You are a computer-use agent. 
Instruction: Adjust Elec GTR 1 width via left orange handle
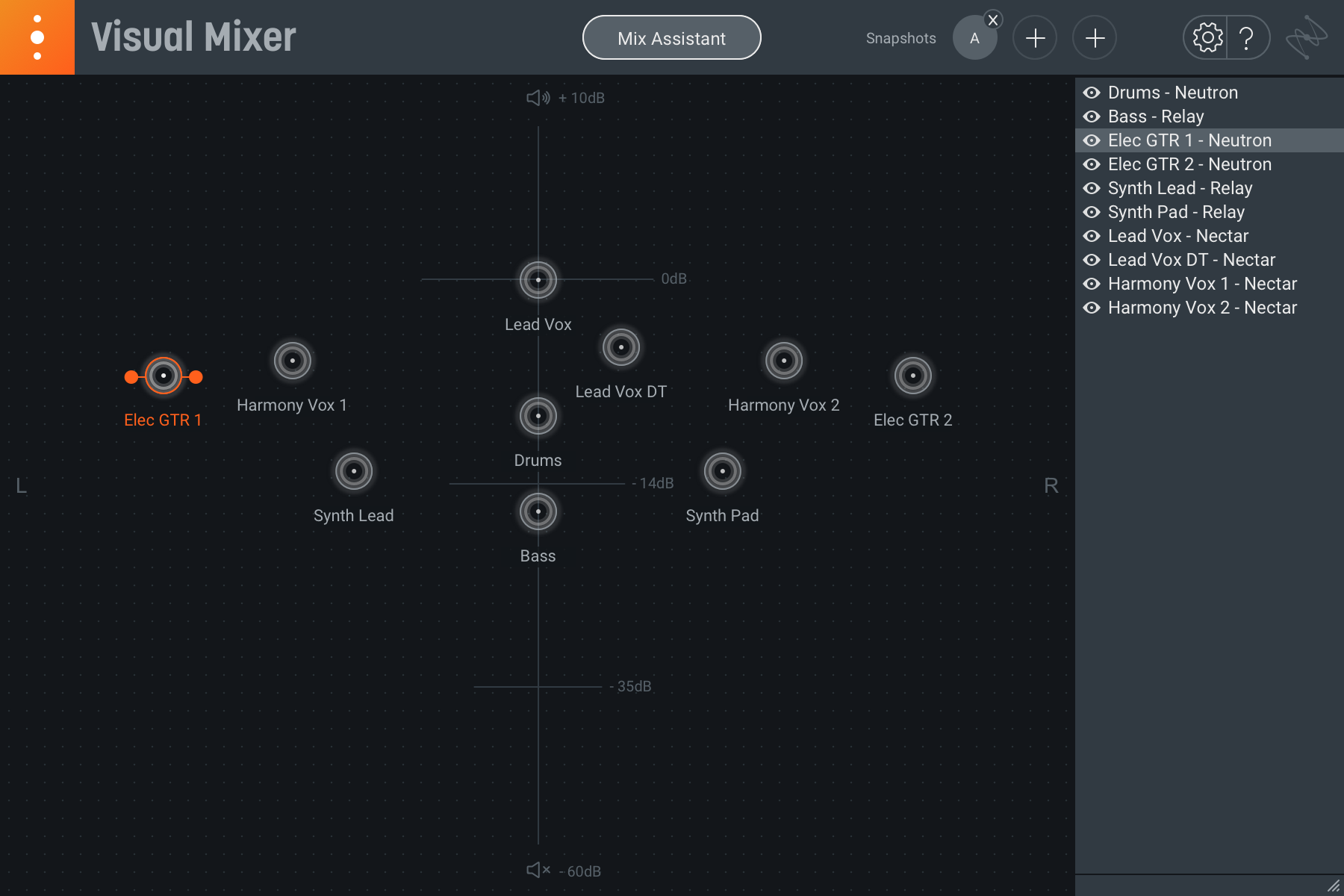(x=130, y=376)
